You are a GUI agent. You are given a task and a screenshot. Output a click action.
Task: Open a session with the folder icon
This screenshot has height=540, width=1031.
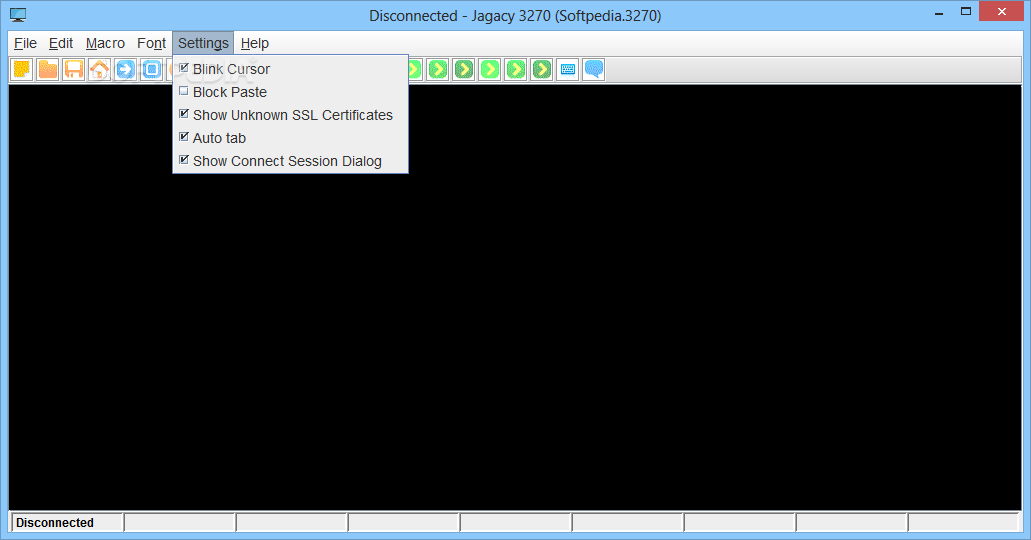tap(47, 70)
